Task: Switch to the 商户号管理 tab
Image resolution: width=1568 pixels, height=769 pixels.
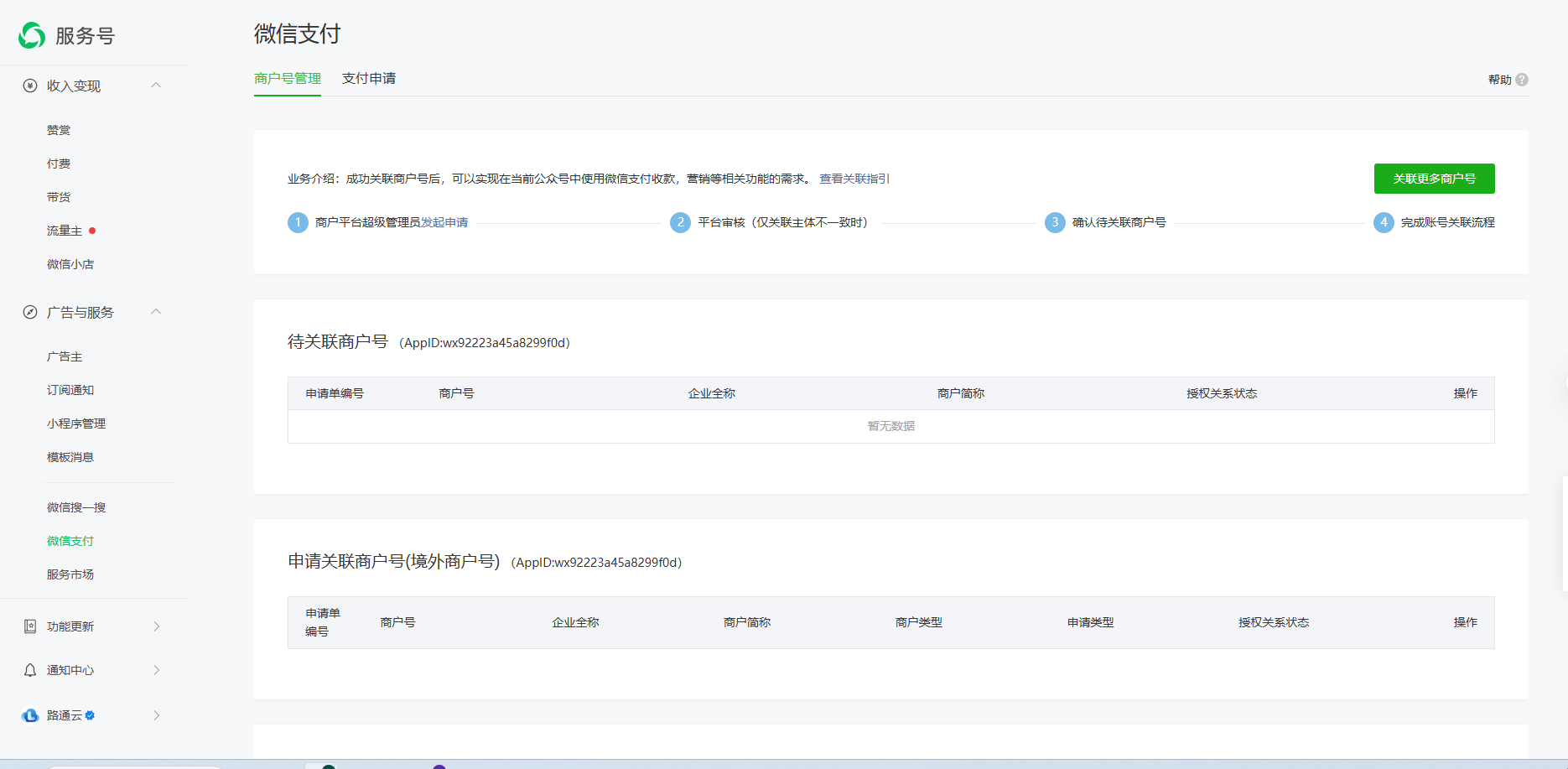Action: tap(288, 78)
